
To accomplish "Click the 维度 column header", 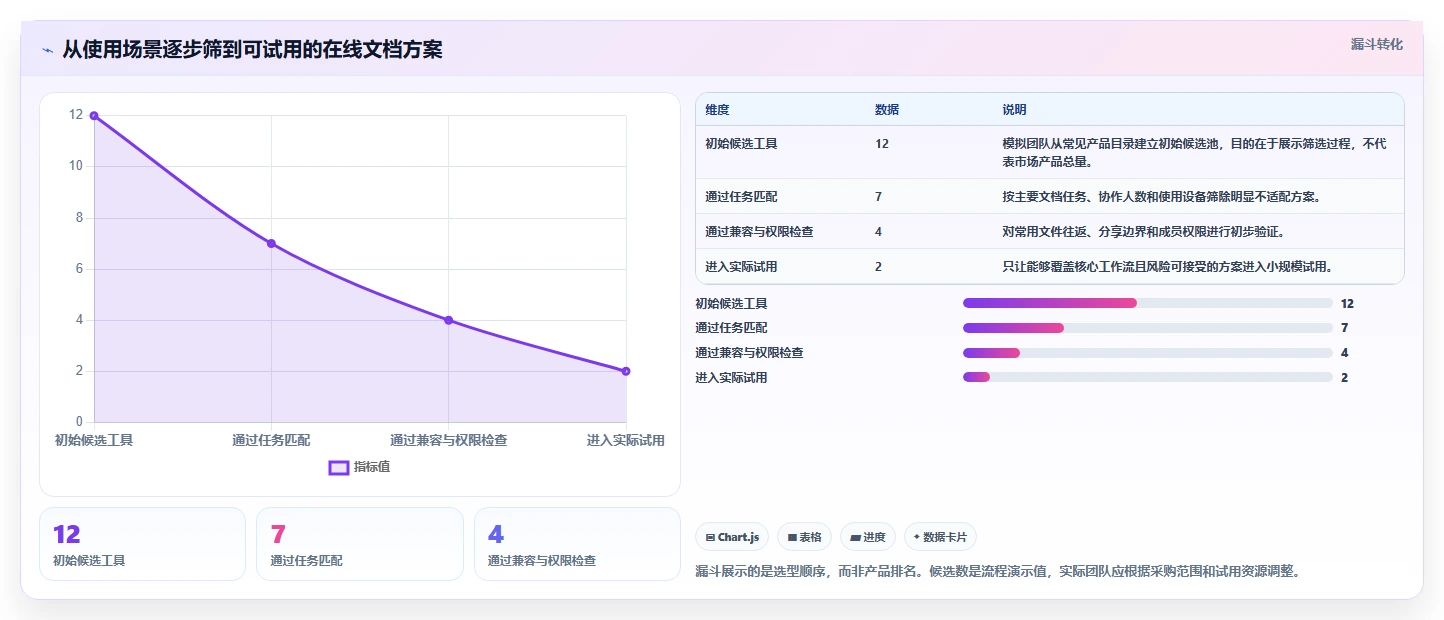I will click(717, 110).
